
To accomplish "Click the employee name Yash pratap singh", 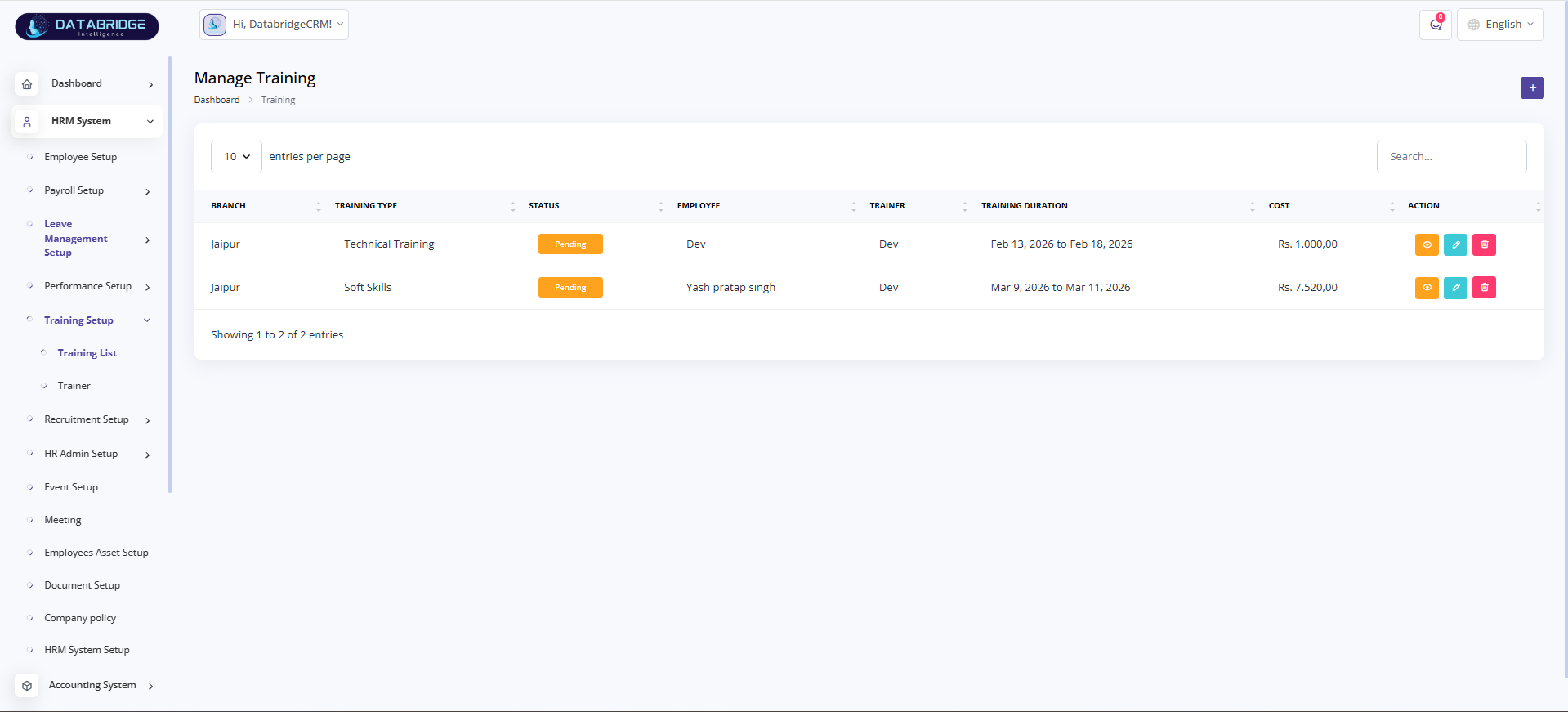I will tap(730, 288).
